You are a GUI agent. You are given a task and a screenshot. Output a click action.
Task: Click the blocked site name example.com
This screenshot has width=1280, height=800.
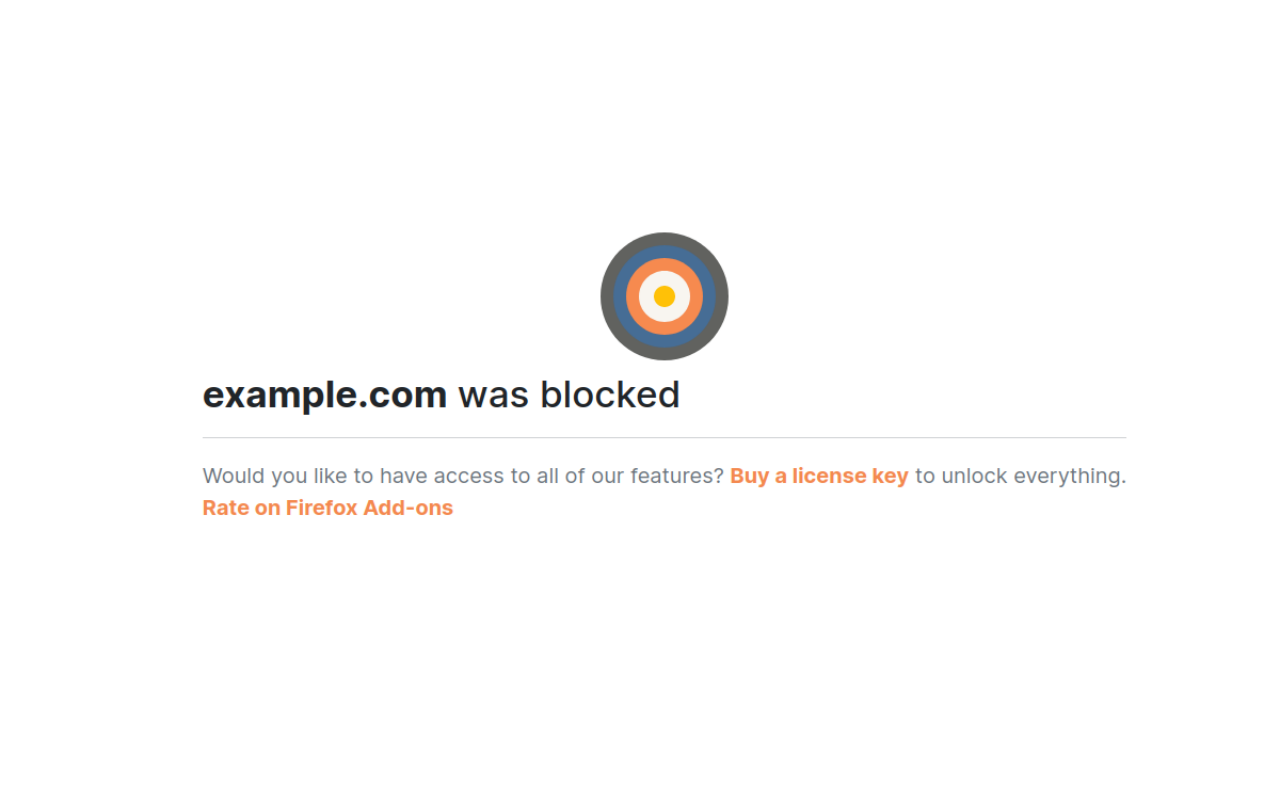[x=324, y=394]
